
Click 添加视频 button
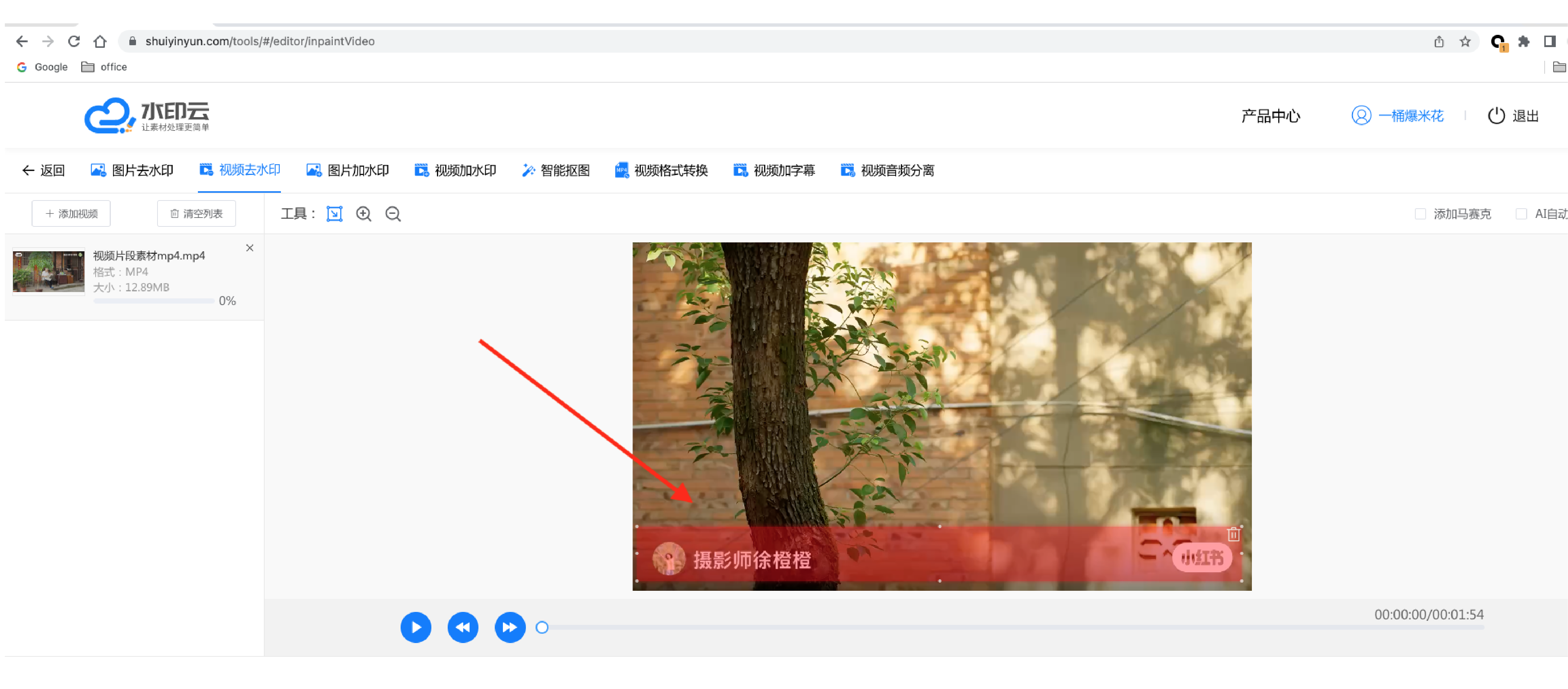(71, 213)
